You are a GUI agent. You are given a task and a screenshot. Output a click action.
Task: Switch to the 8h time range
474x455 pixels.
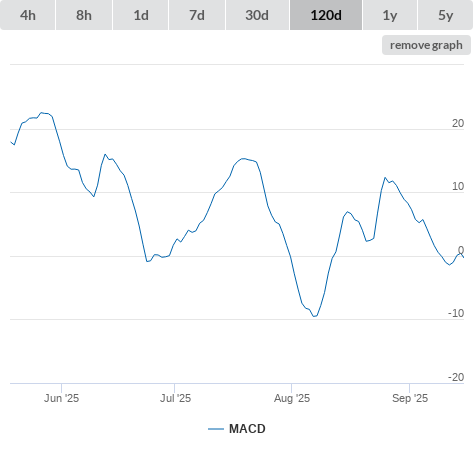point(84,15)
